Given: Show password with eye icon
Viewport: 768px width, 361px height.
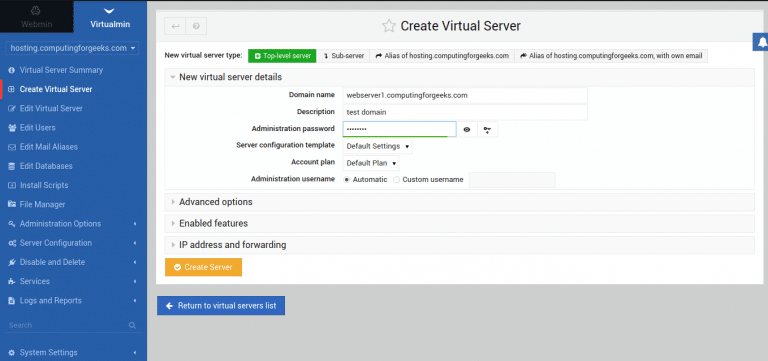Looking at the screenshot, I should pos(467,129).
